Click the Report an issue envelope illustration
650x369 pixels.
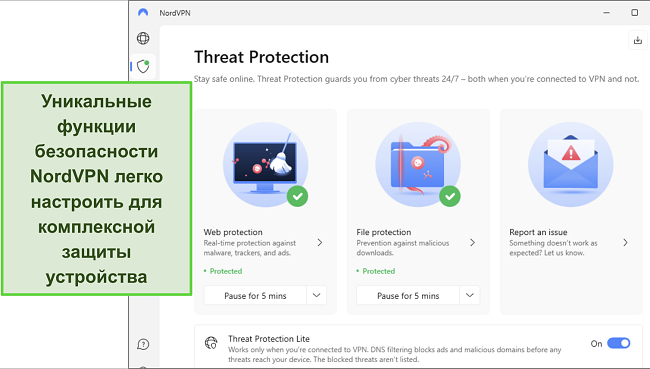point(571,165)
